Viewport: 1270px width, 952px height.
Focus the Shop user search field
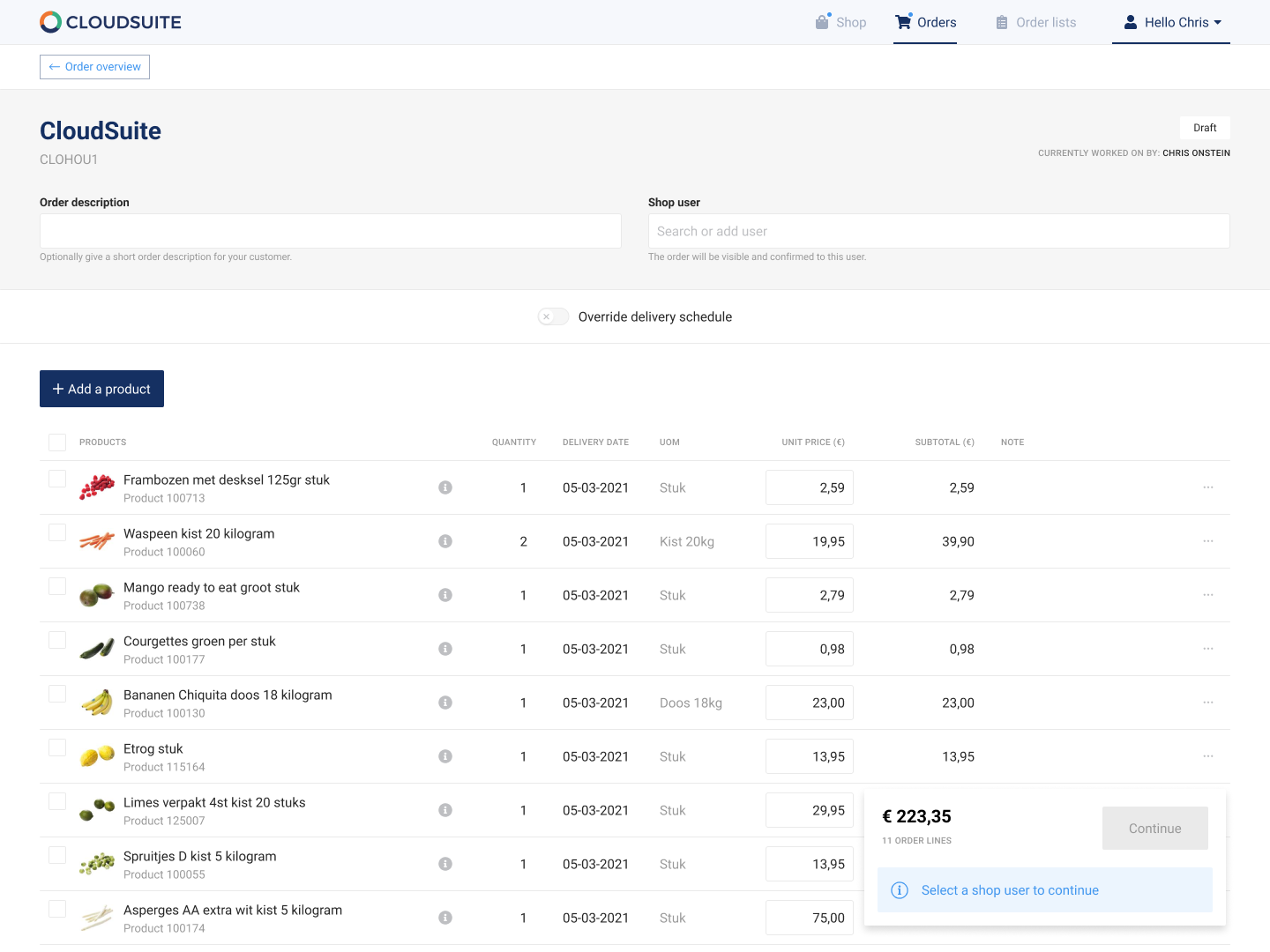pyautogui.click(x=938, y=231)
